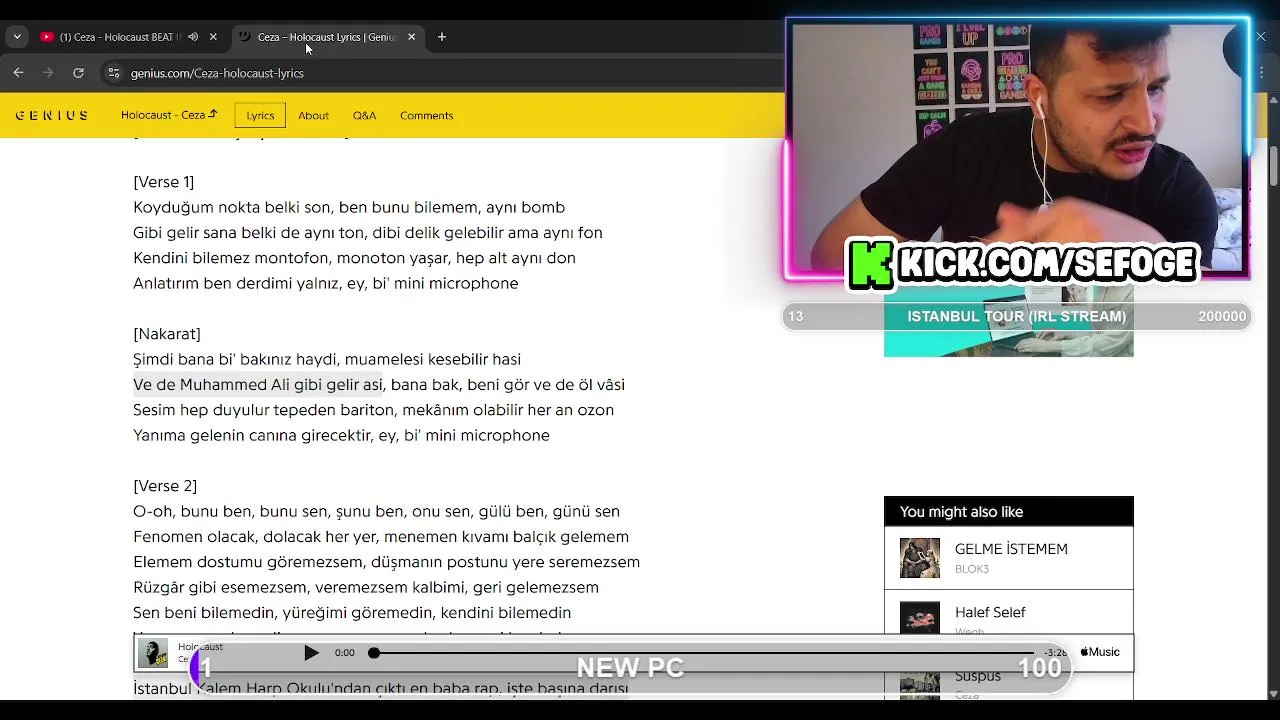Click the page vertical scrollbar thumb

tap(1273, 165)
